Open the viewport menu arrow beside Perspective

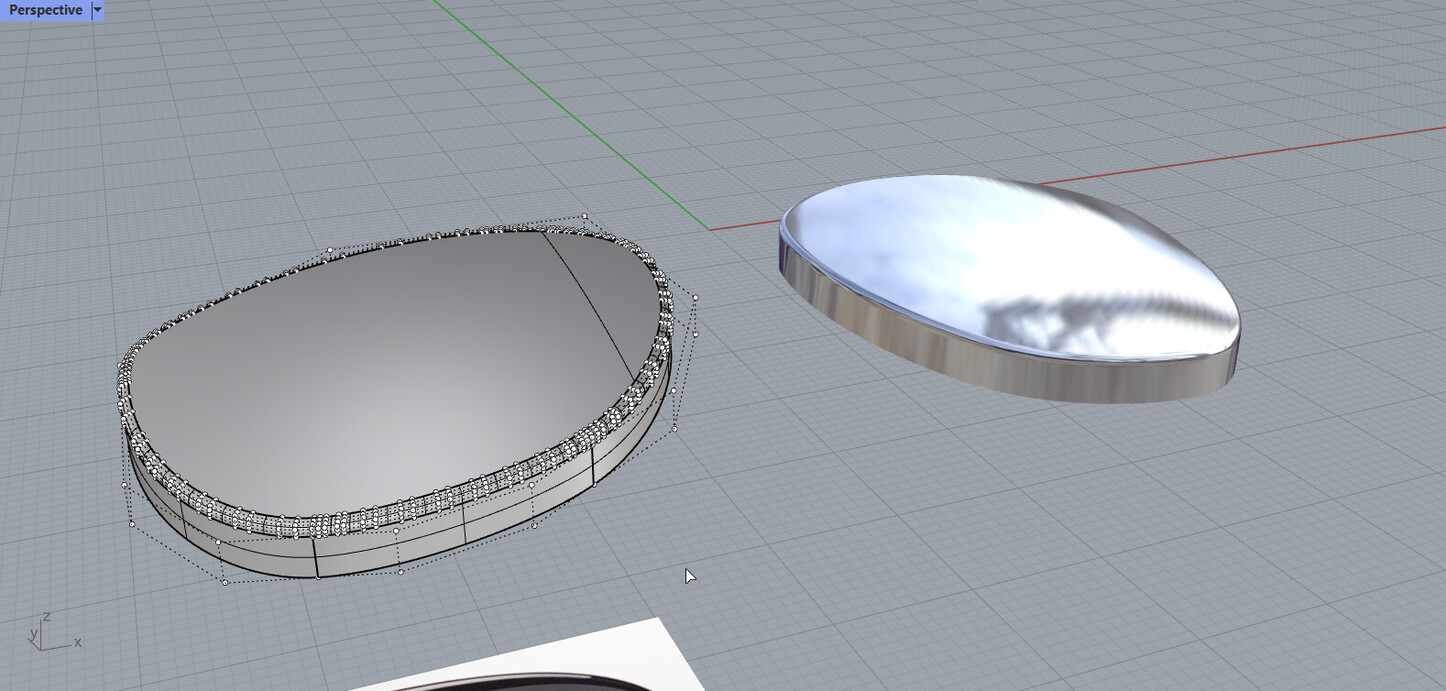coord(97,10)
